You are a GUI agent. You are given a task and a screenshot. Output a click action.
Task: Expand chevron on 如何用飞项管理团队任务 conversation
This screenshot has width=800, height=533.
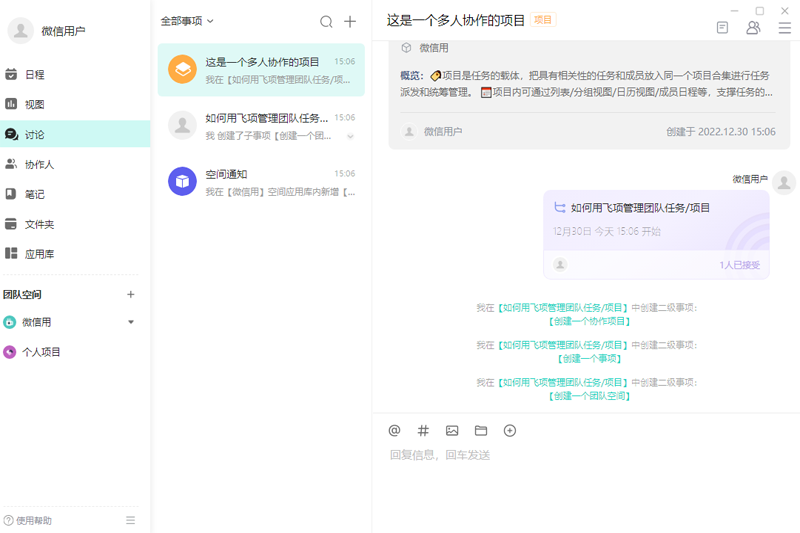click(350, 136)
